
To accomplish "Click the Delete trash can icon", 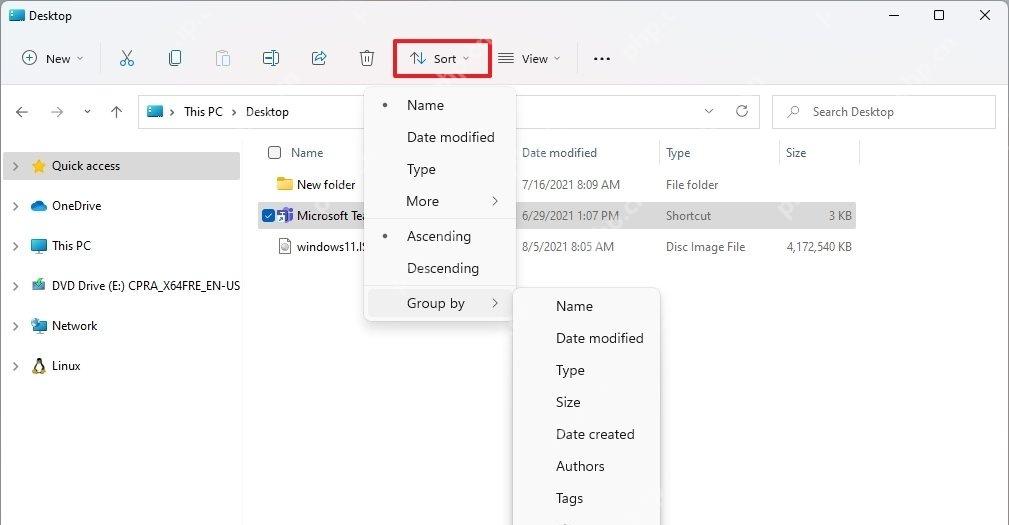I will click(367, 59).
